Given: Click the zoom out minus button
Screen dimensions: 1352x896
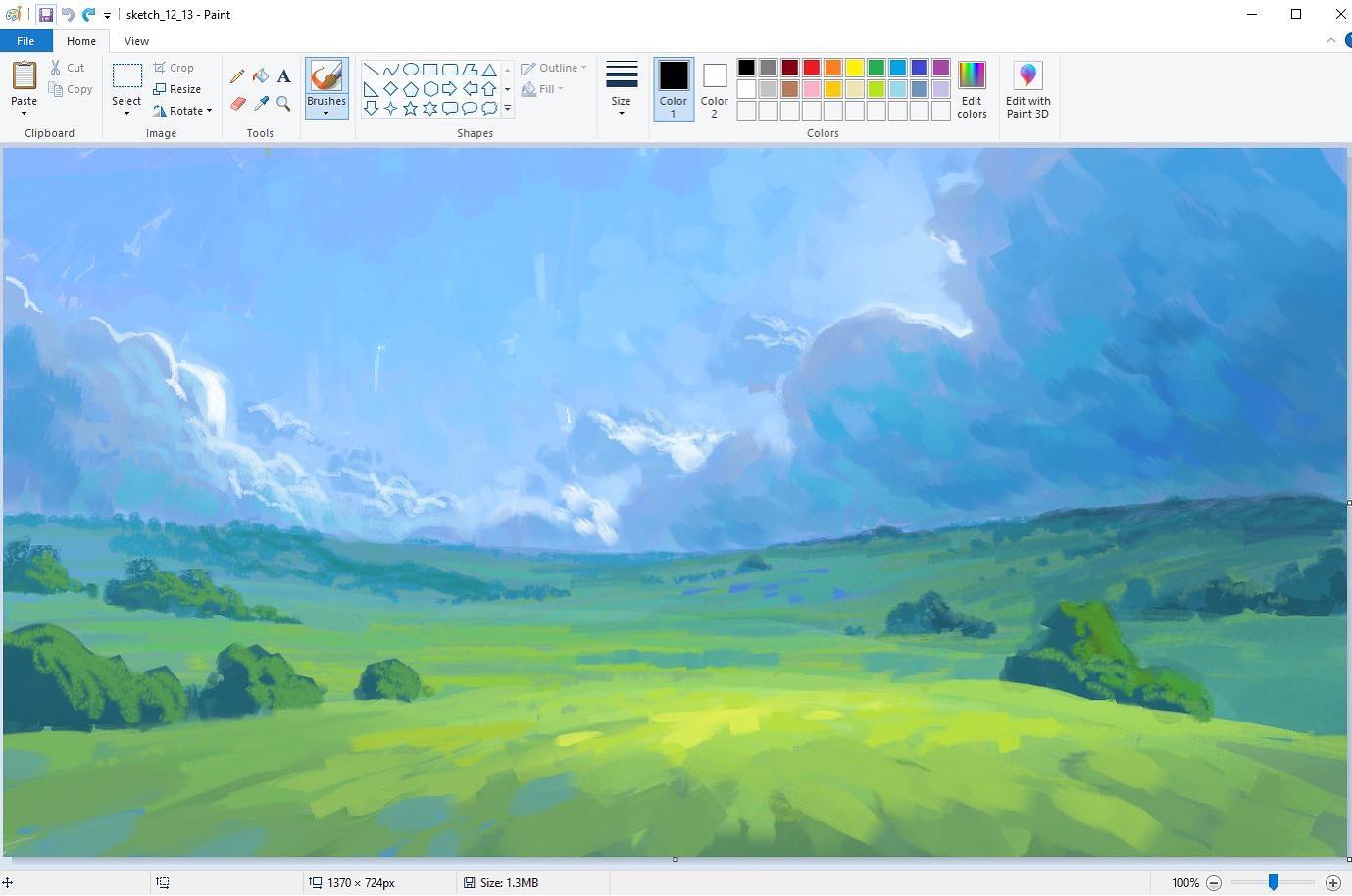Looking at the screenshot, I should (x=1214, y=883).
